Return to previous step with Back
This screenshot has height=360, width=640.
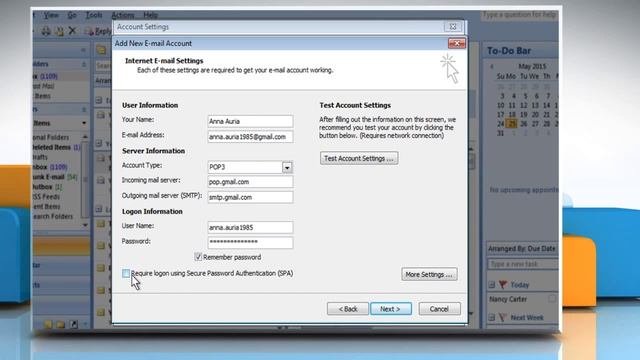tap(348, 309)
